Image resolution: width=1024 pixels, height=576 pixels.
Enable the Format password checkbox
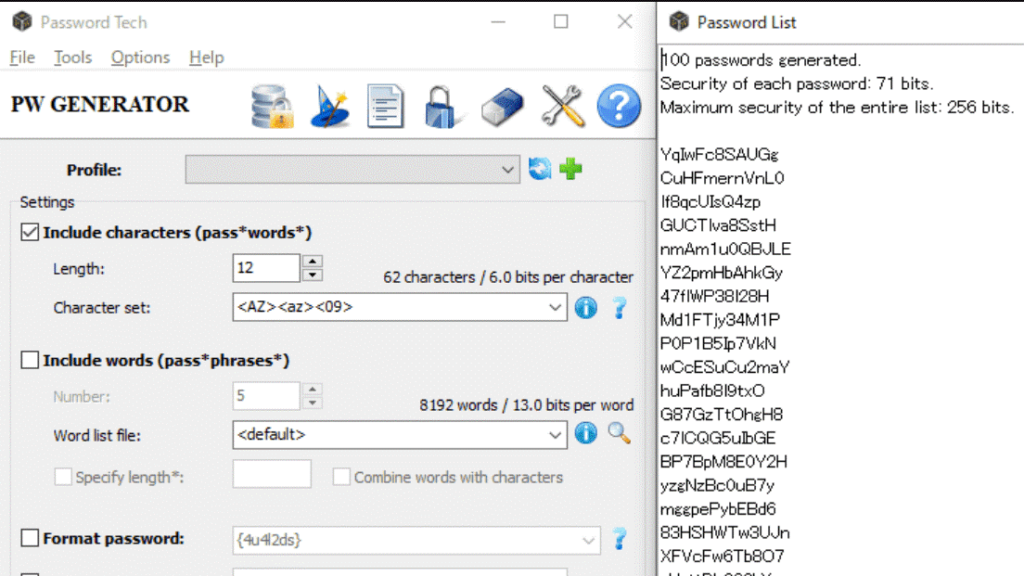(29, 538)
